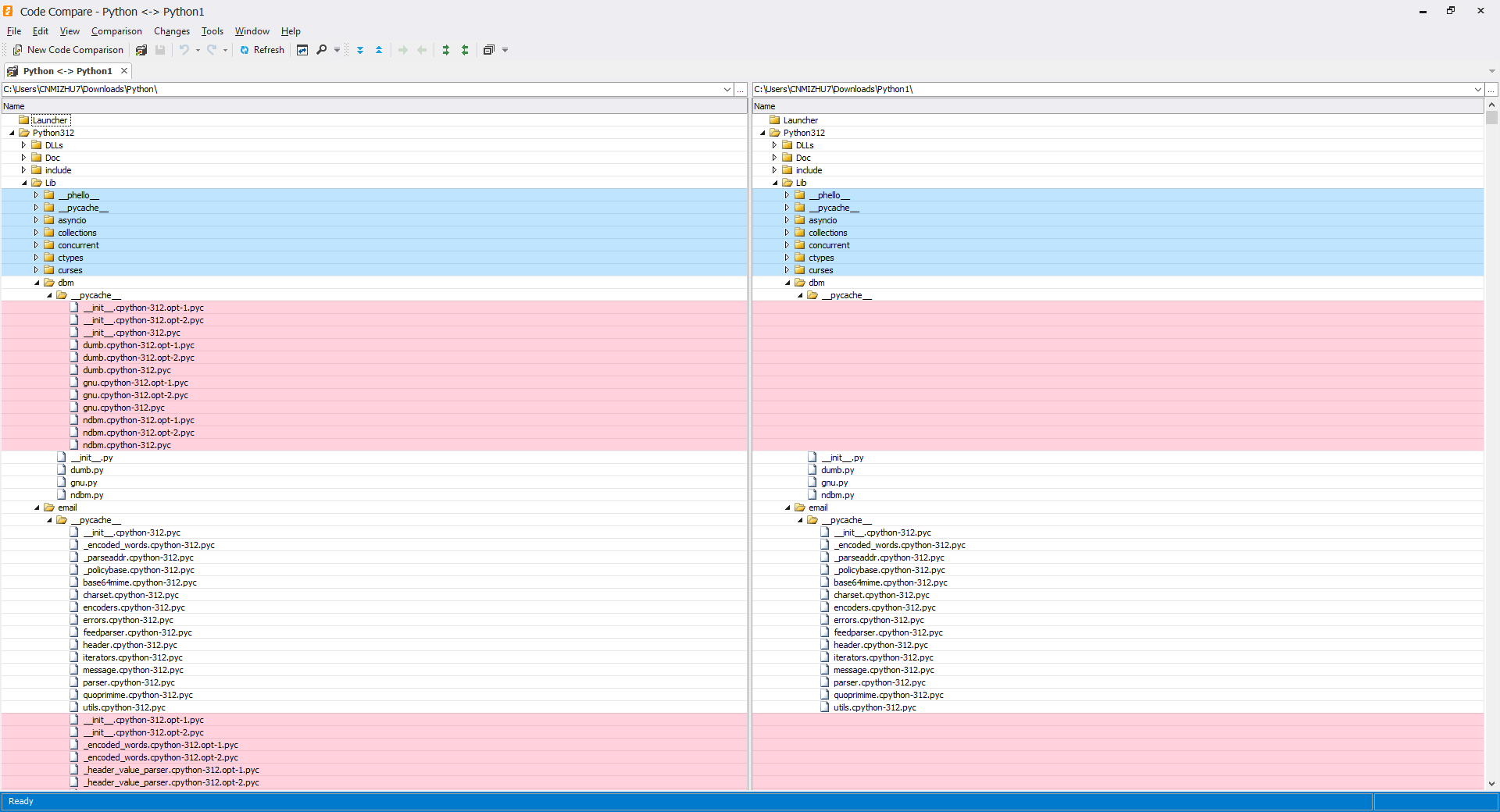Select ndbm.py file in right pane
Viewport: 1500px width, 812px height.
tap(837, 495)
